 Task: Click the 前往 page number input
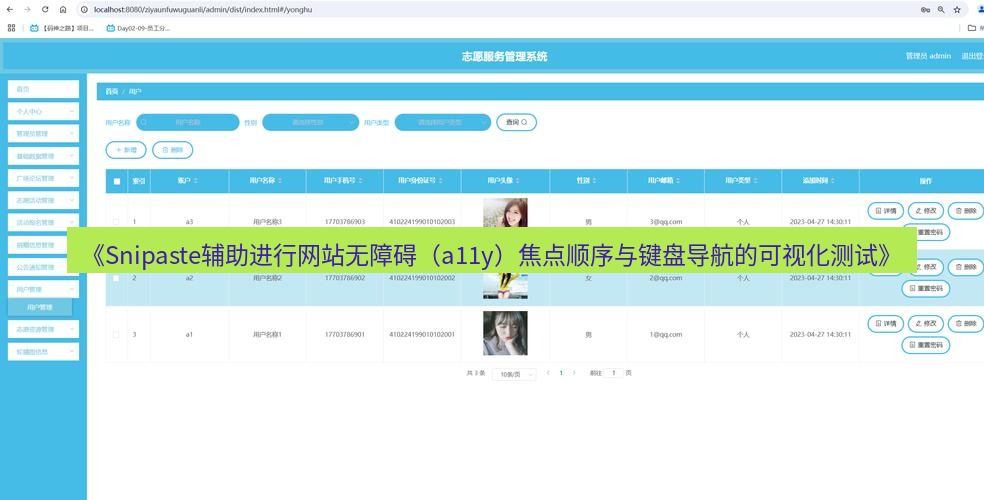click(614, 373)
